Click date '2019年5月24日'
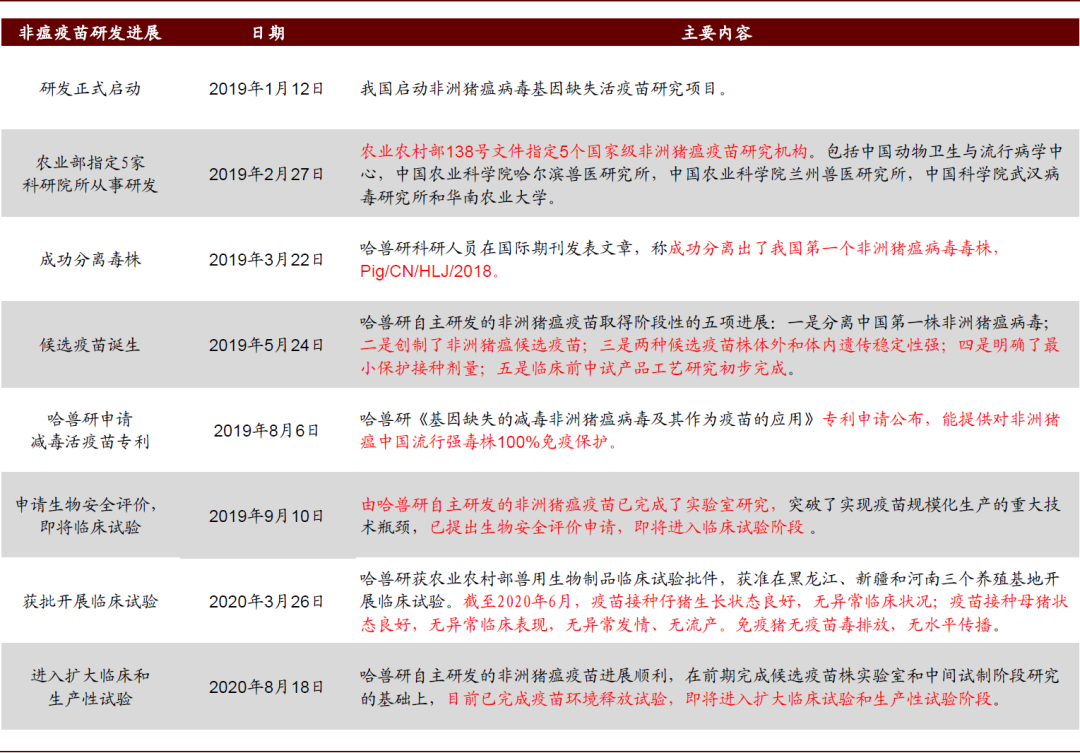The width and height of the screenshot is (1080, 753). pyautogui.click(x=266, y=345)
